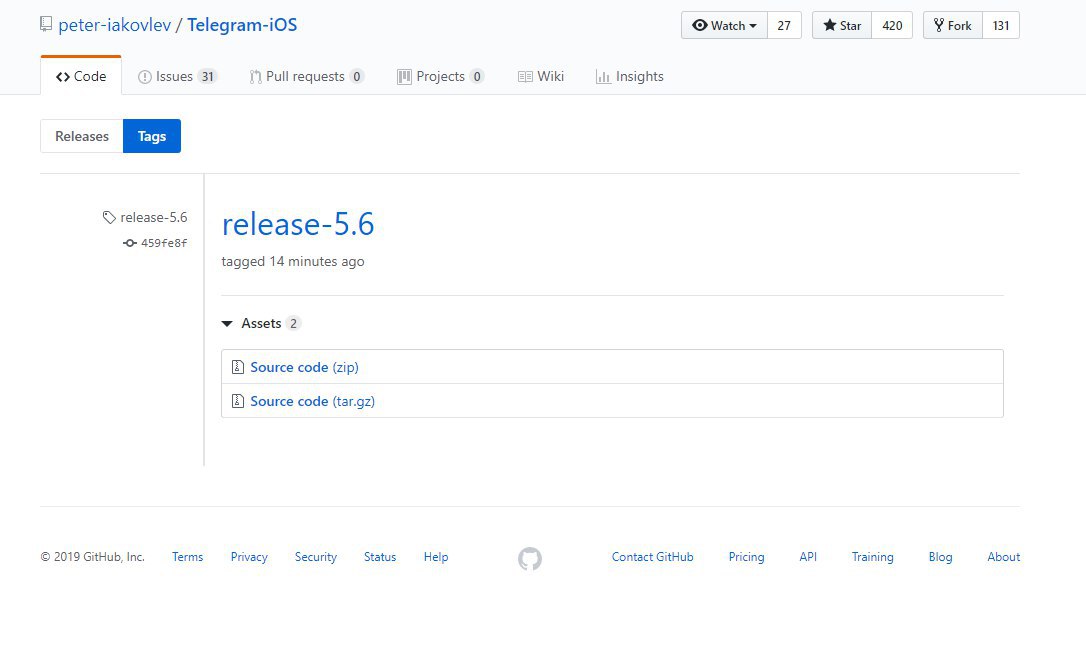Click the commit icon beside 459fe8f

pyautogui.click(x=130, y=243)
